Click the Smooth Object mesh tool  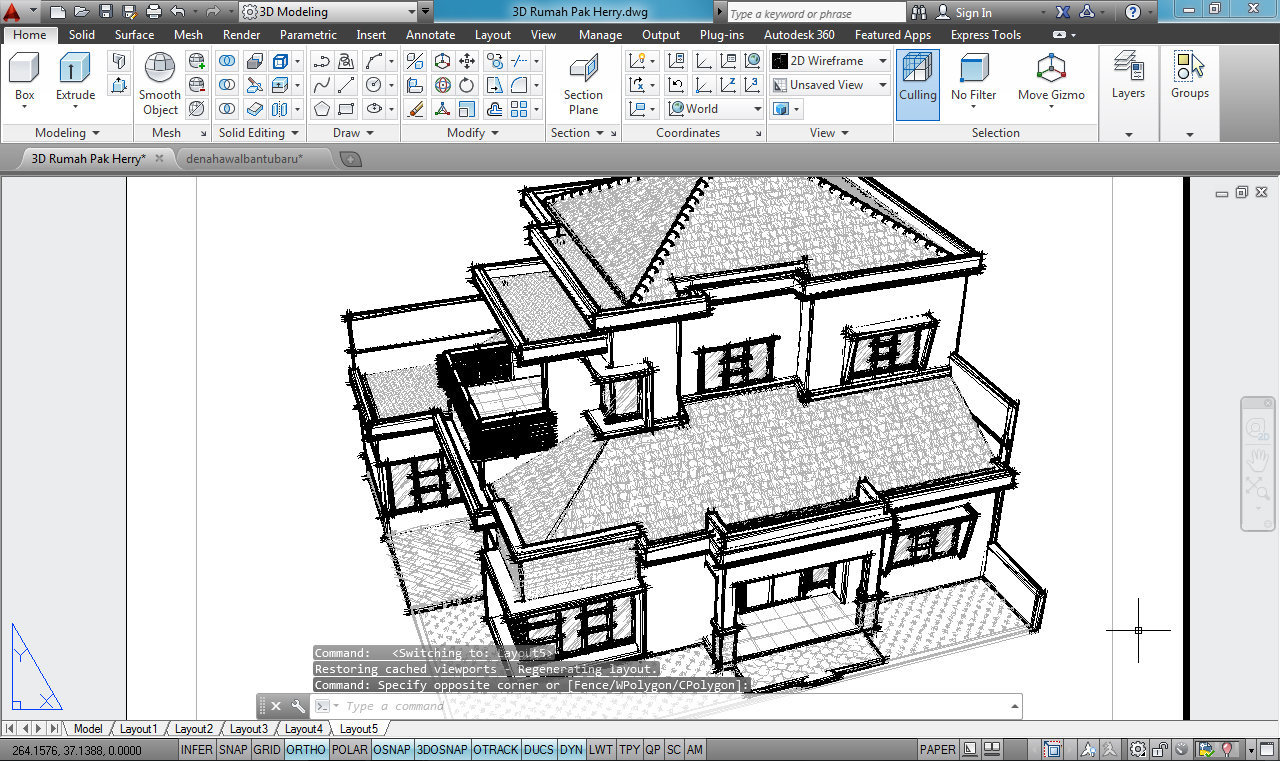click(159, 83)
